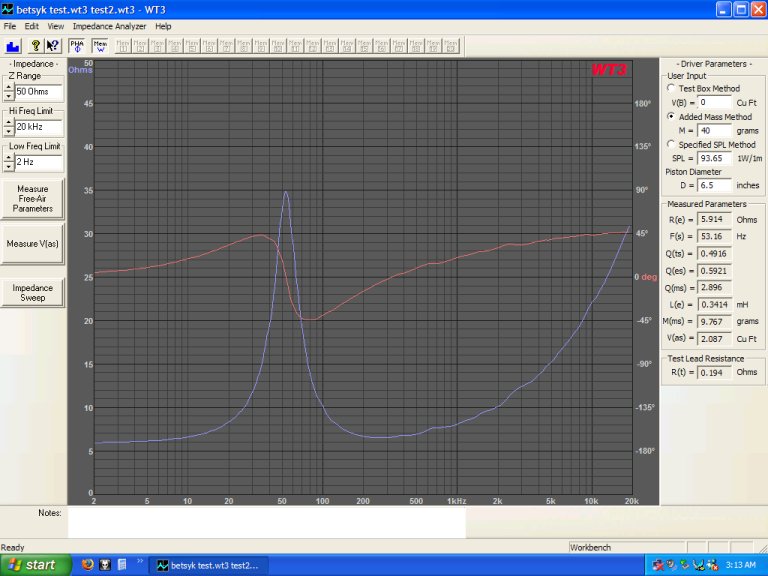The height and width of the screenshot is (576, 768).
Task: Click the Piston Diameter D inches field
Action: click(x=714, y=185)
